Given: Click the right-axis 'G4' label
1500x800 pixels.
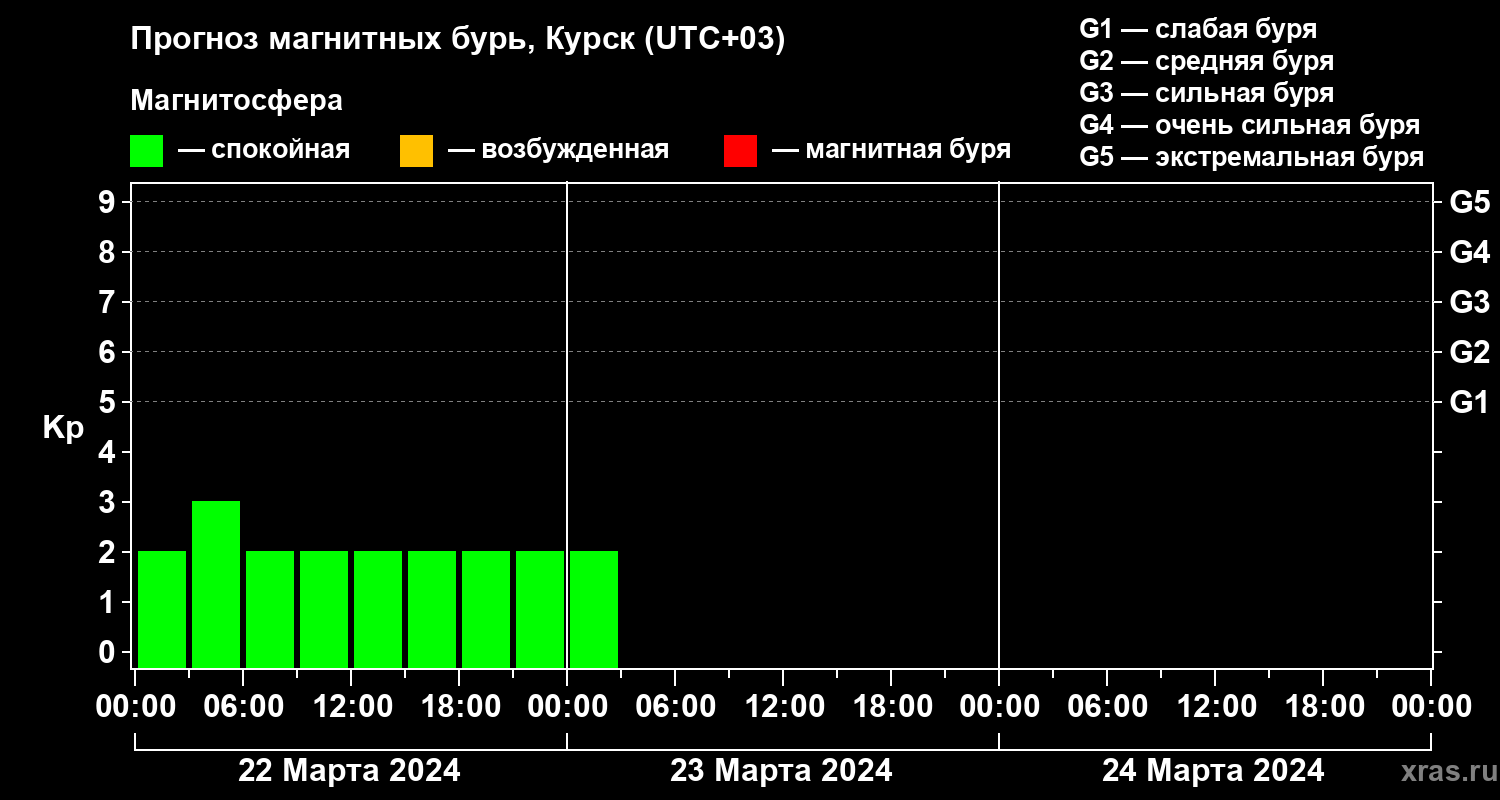Looking at the screenshot, I should (1470, 252).
